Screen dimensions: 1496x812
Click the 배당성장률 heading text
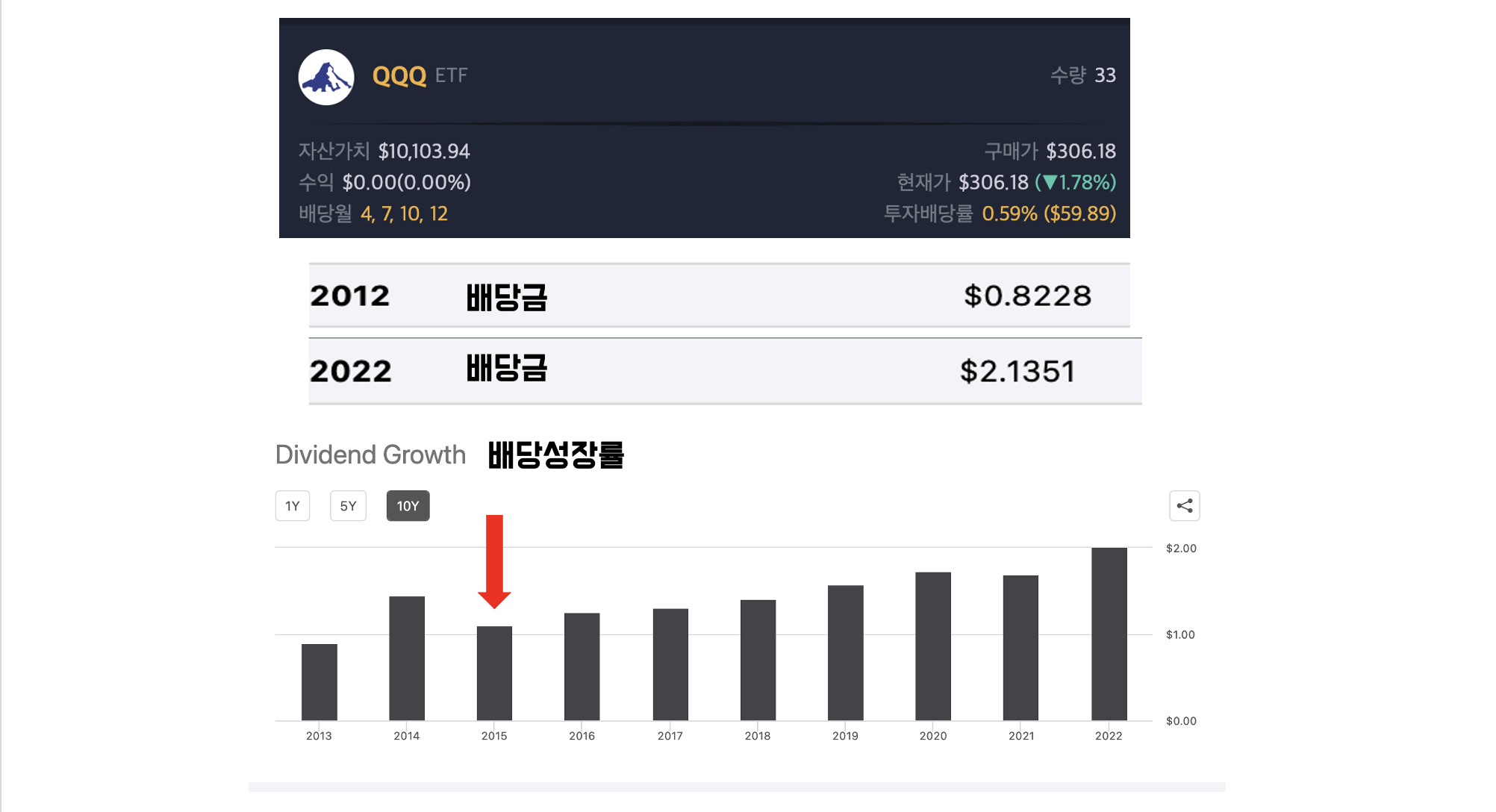point(556,455)
